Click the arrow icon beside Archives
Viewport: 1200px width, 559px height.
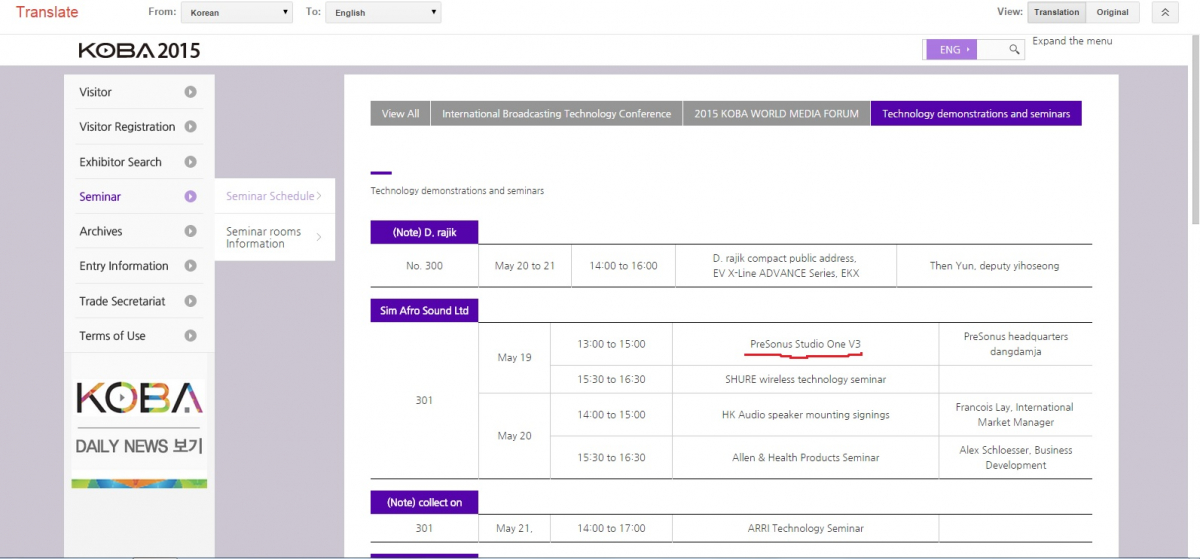coord(190,231)
